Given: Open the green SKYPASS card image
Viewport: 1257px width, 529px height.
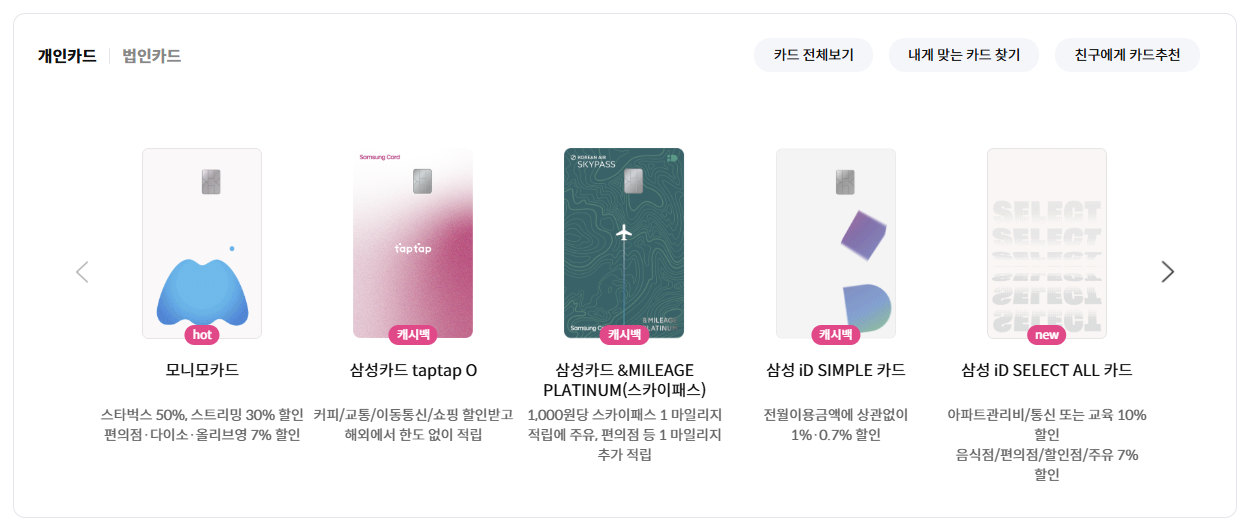Looking at the screenshot, I should pyautogui.click(x=624, y=243).
